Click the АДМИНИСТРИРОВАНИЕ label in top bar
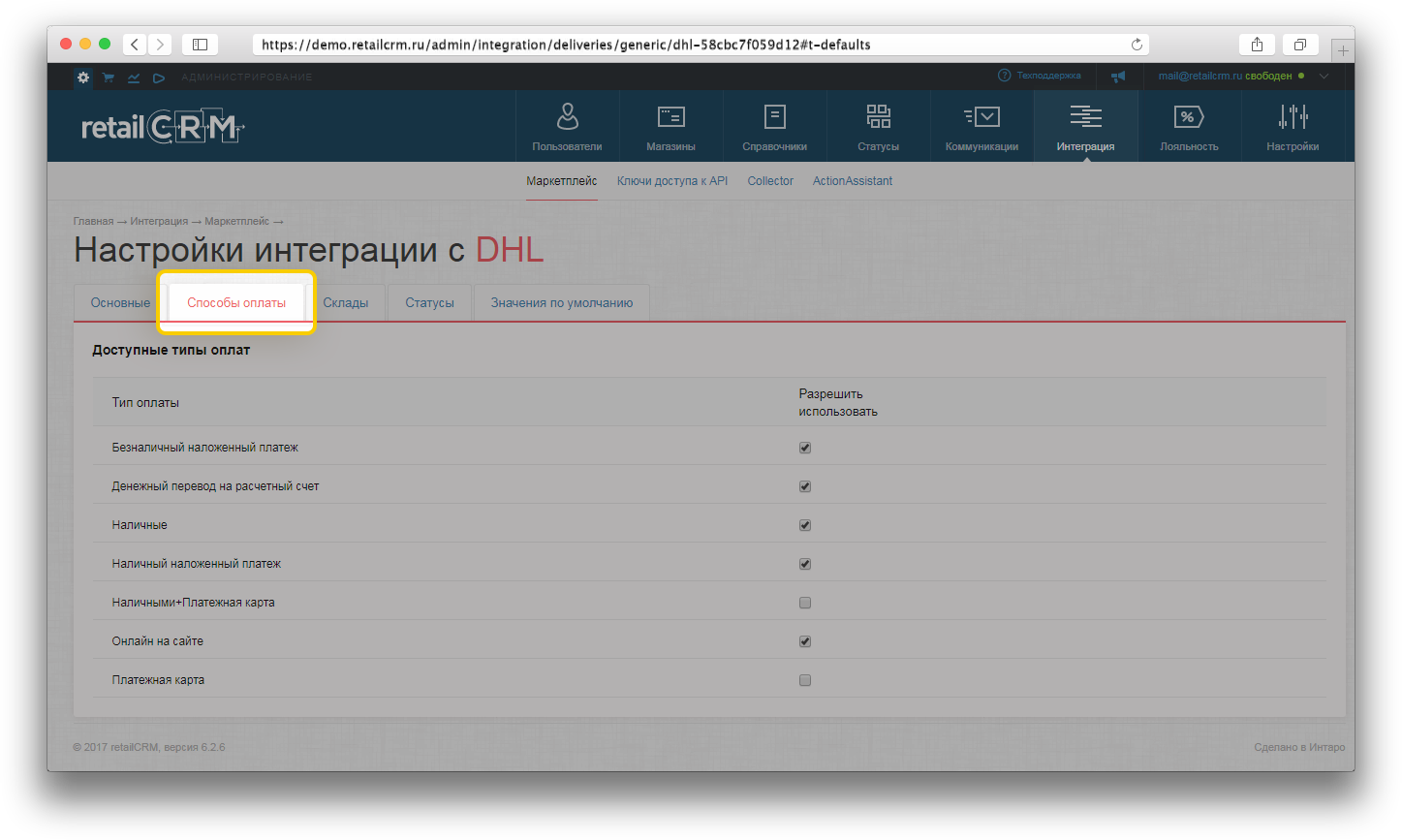Image resolution: width=1402 pixels, height=840 pixels. [x=247, y=78]
